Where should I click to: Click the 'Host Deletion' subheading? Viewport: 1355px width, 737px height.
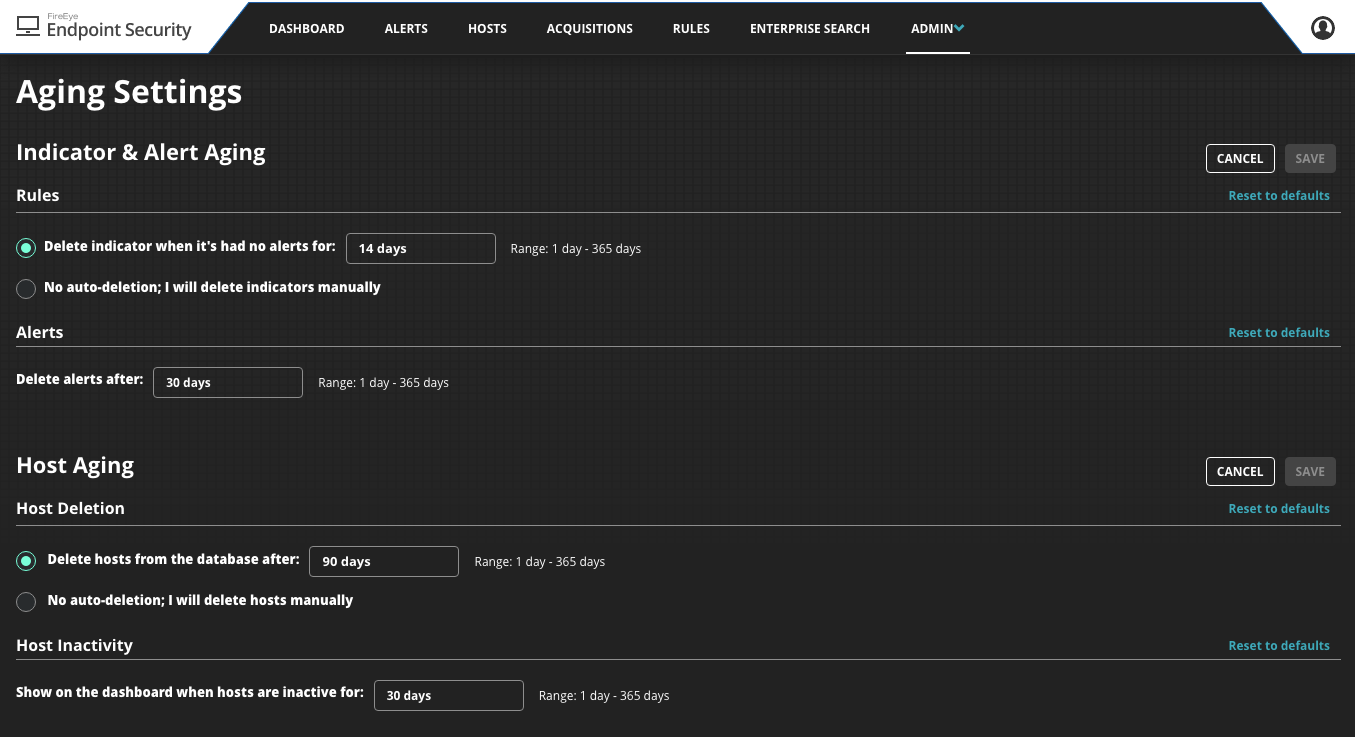70,508
